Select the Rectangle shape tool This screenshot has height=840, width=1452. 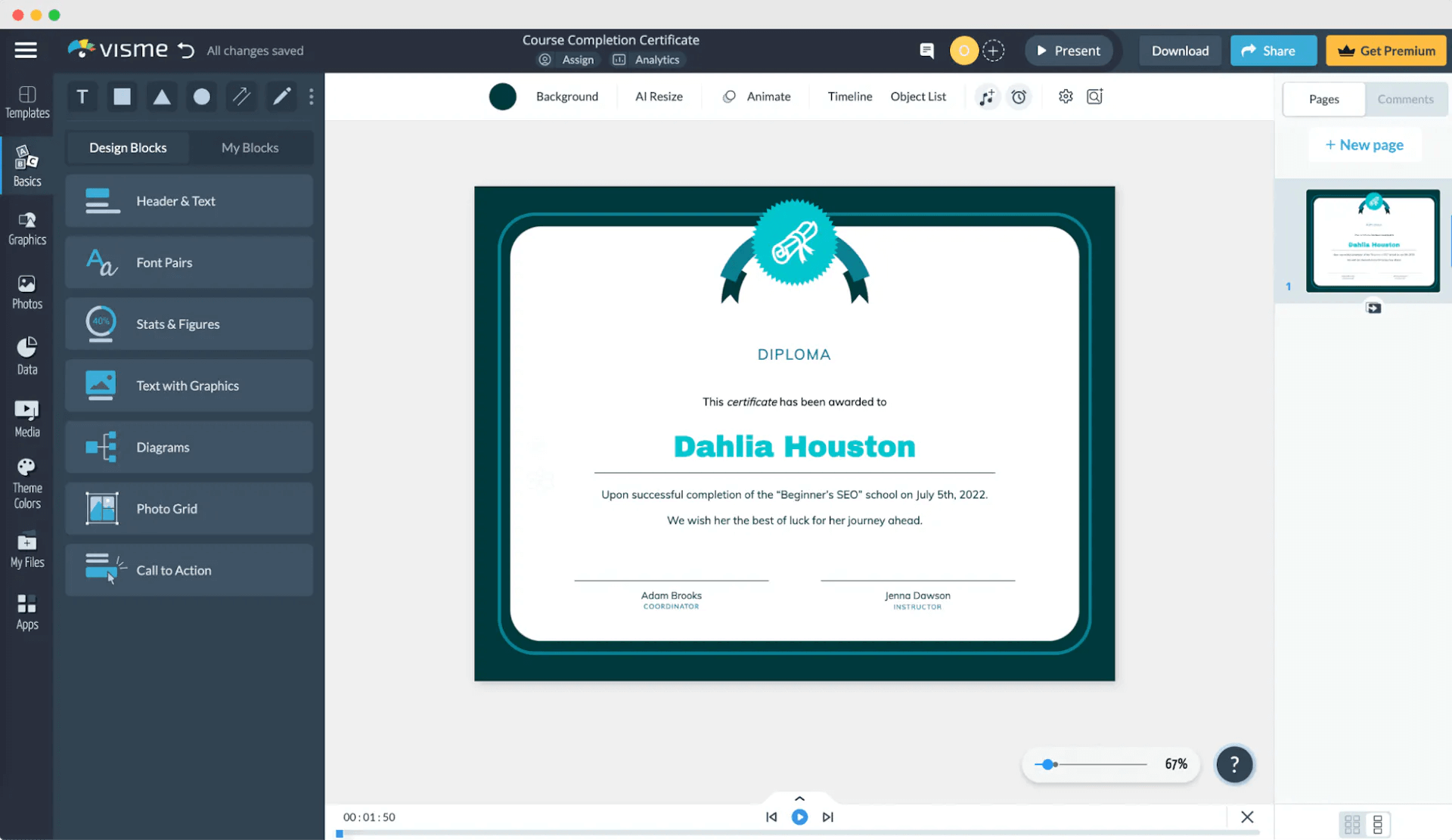pos(122,96)
